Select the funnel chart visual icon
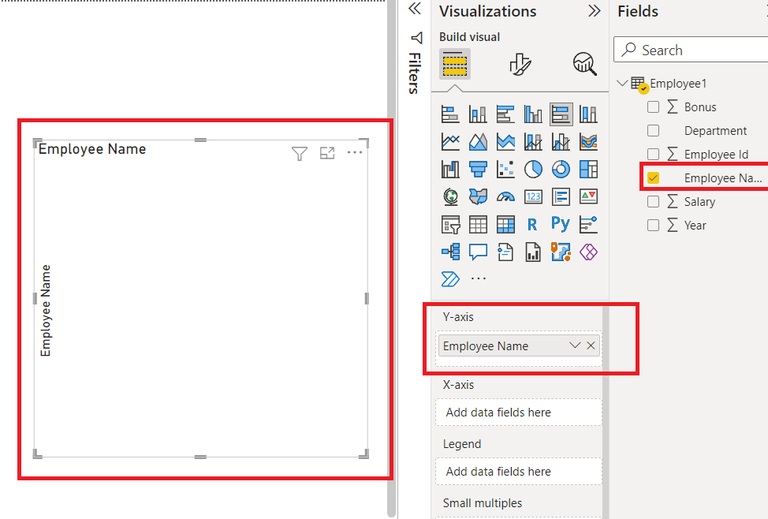This screenshot has height=519, width=768. (478, 169)
